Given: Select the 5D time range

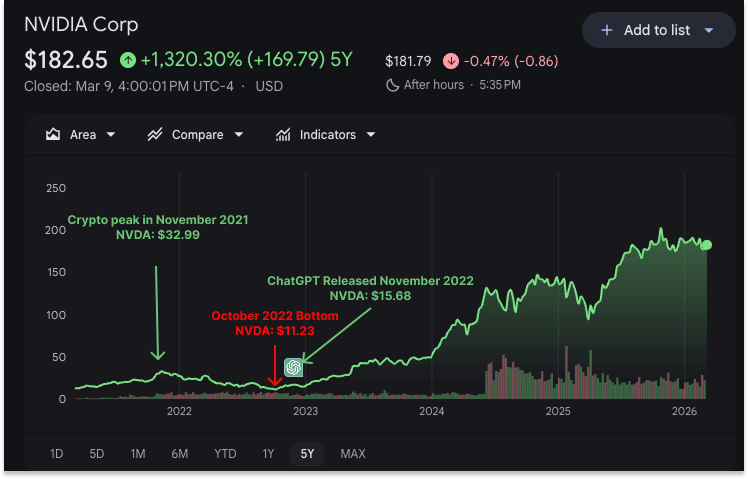Looking at the screenshot, I should 97,453.
